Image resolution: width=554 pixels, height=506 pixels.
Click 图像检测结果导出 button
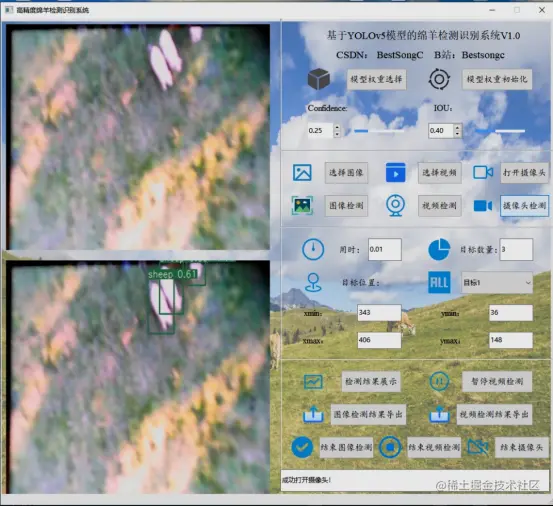pyautogui.click(x=368, y=414)
